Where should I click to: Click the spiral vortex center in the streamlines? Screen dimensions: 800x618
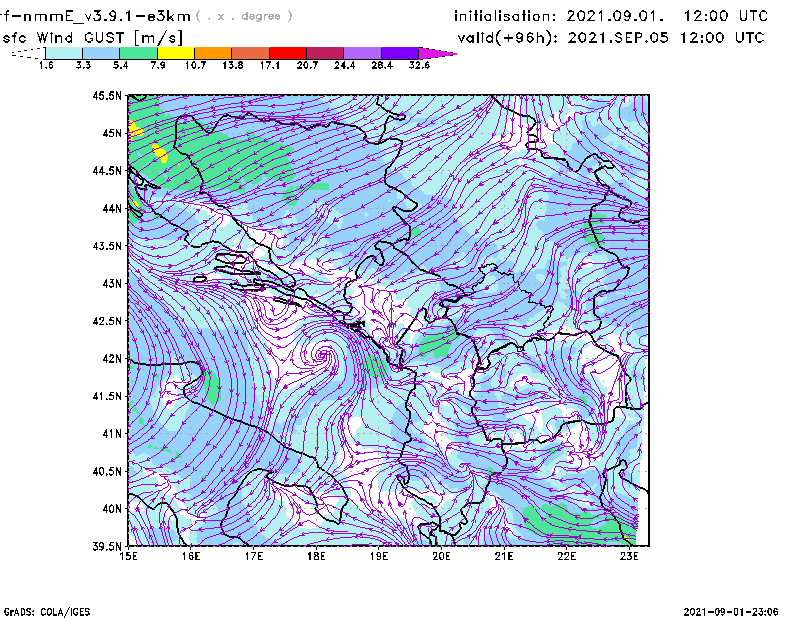coord(323,354)
